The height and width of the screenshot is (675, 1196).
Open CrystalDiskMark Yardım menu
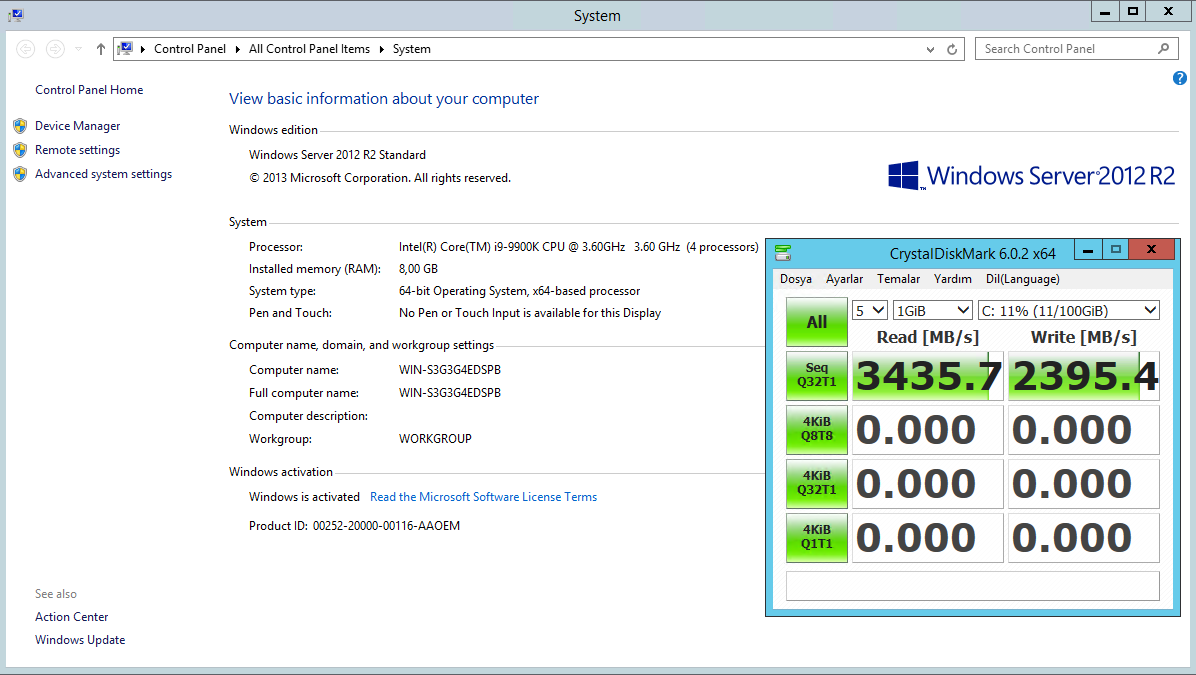click(x=953, y=279)
